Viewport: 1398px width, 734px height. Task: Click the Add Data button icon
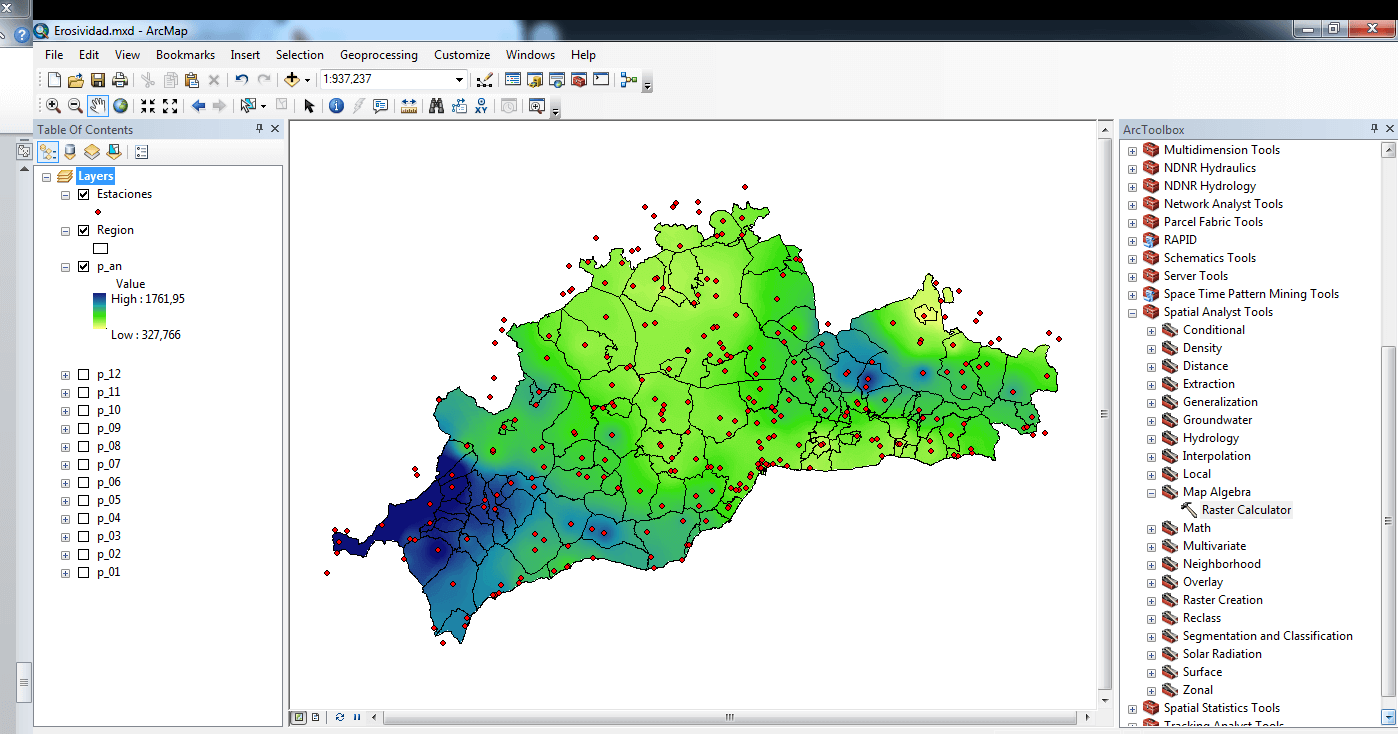292,80
